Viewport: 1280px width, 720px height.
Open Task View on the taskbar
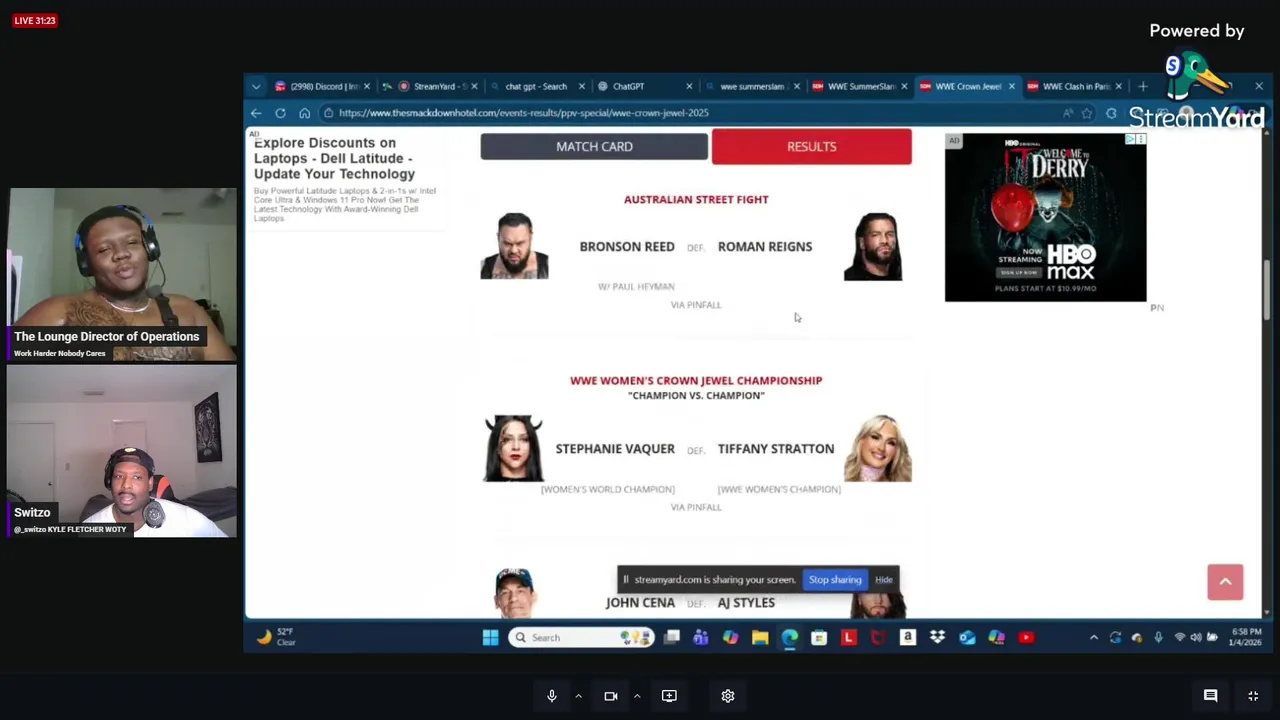click(672, 638)
